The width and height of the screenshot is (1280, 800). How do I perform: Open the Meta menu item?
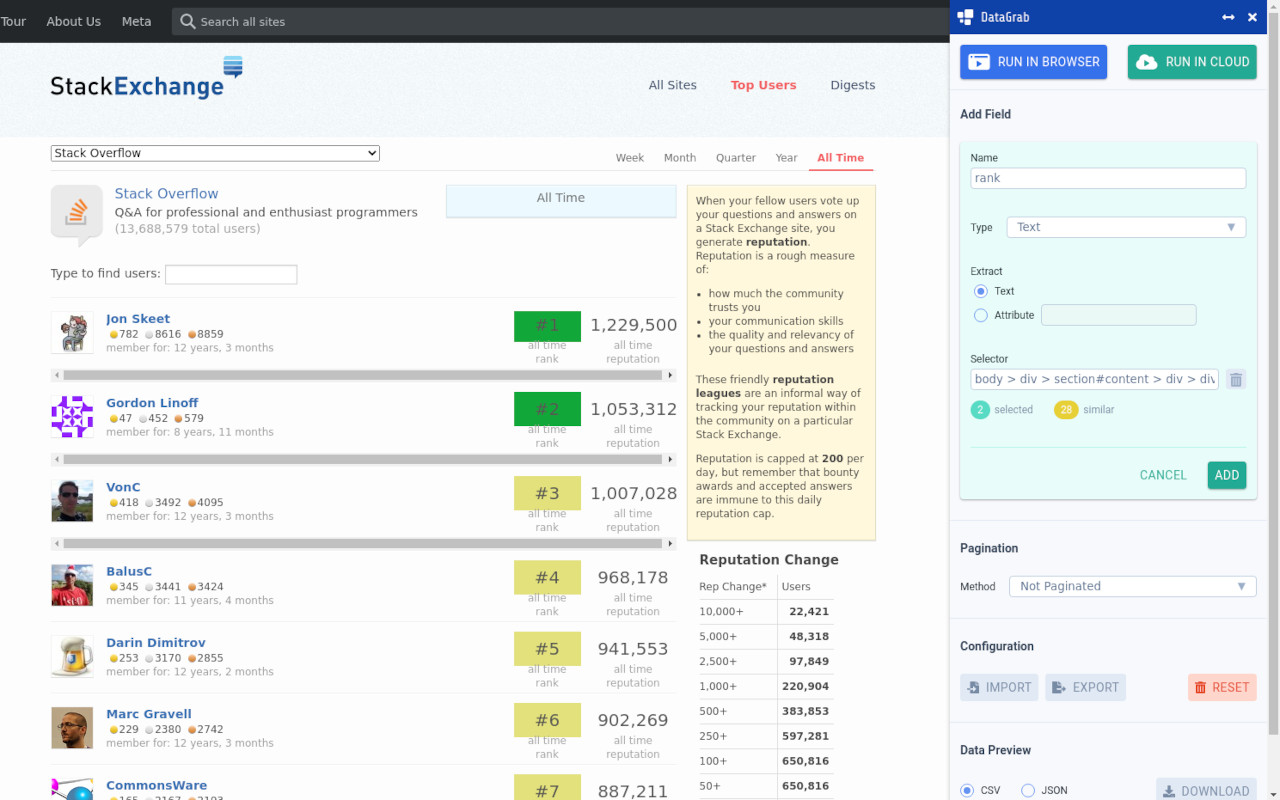(137, 21)
